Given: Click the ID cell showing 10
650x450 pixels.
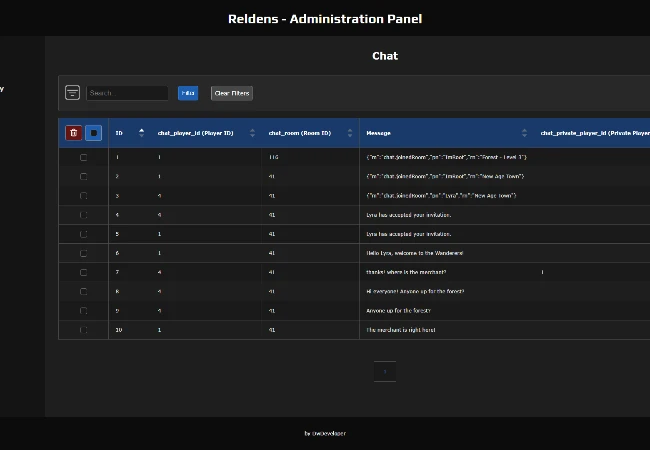Looking at the screenshot, I should point(119,330).
